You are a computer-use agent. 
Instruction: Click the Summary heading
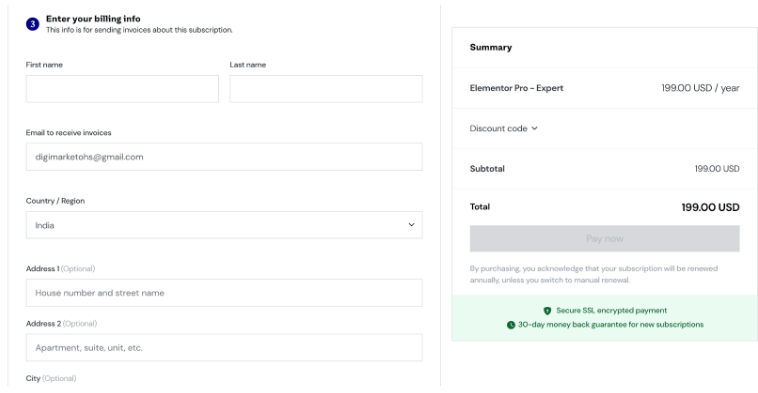(491, 47)
